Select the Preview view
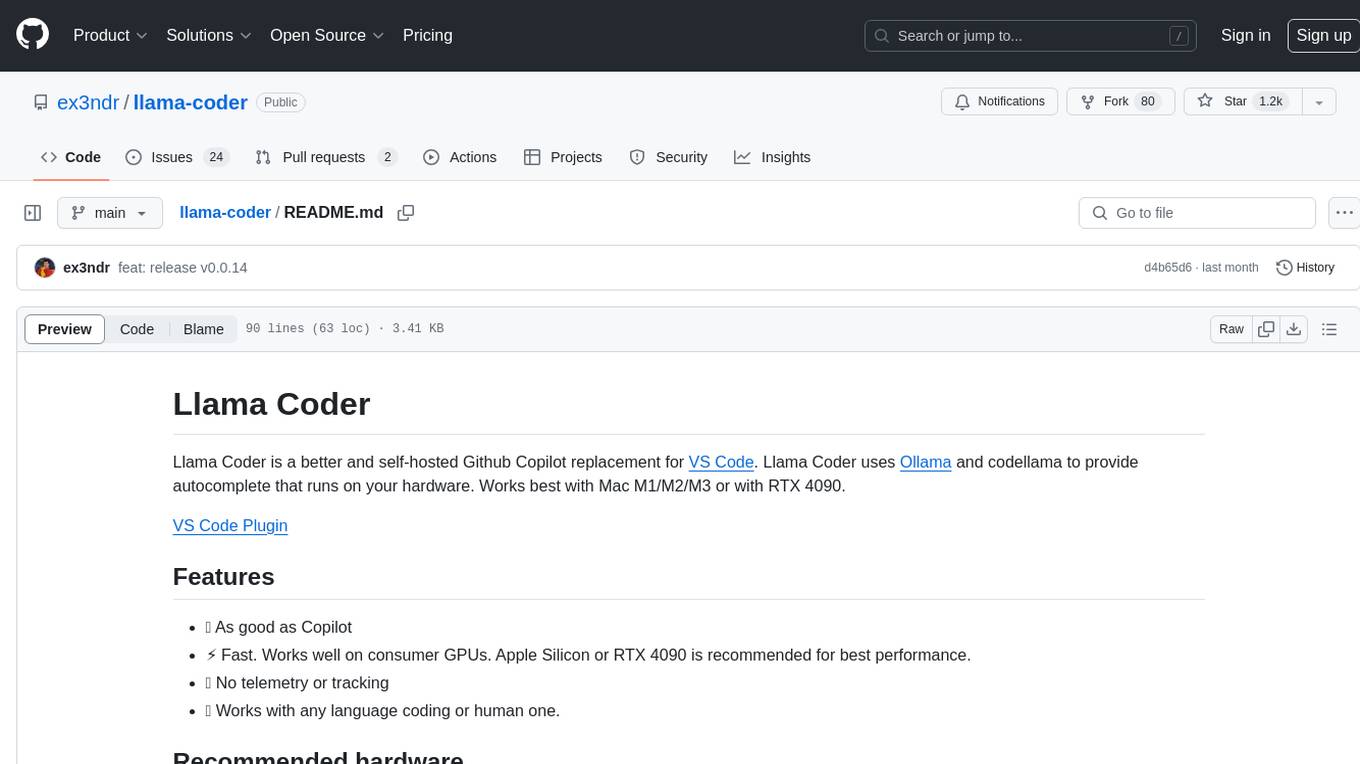The image size is (1360, 764). tap(65, 329)
